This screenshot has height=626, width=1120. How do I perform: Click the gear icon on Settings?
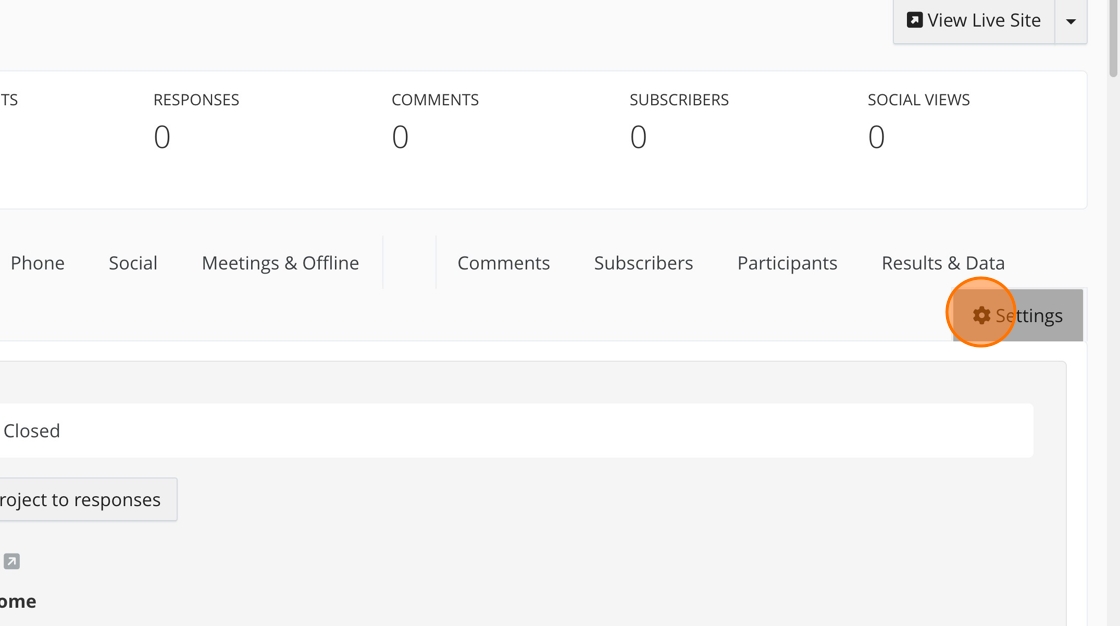pyautogui.click(x=981, y=316)
